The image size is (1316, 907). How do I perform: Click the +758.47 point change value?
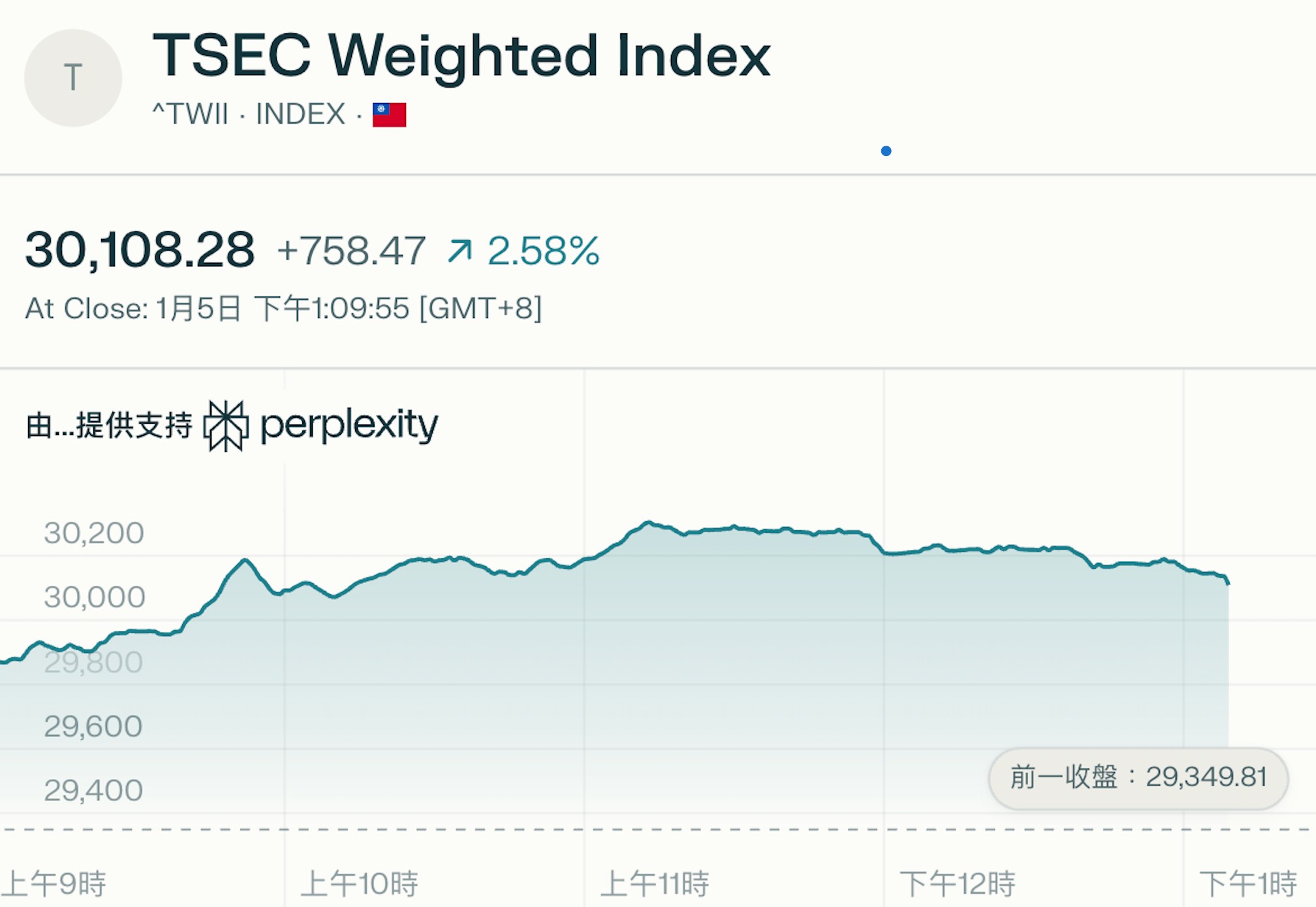pyautogui.click(x=351, y=251)
